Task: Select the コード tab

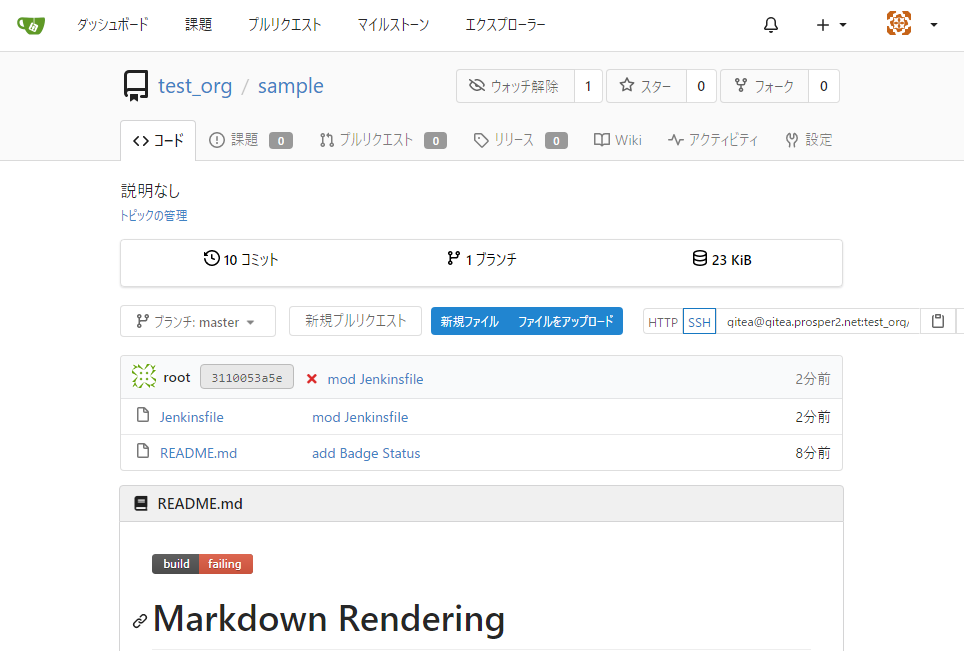Action: pos(158,141)
